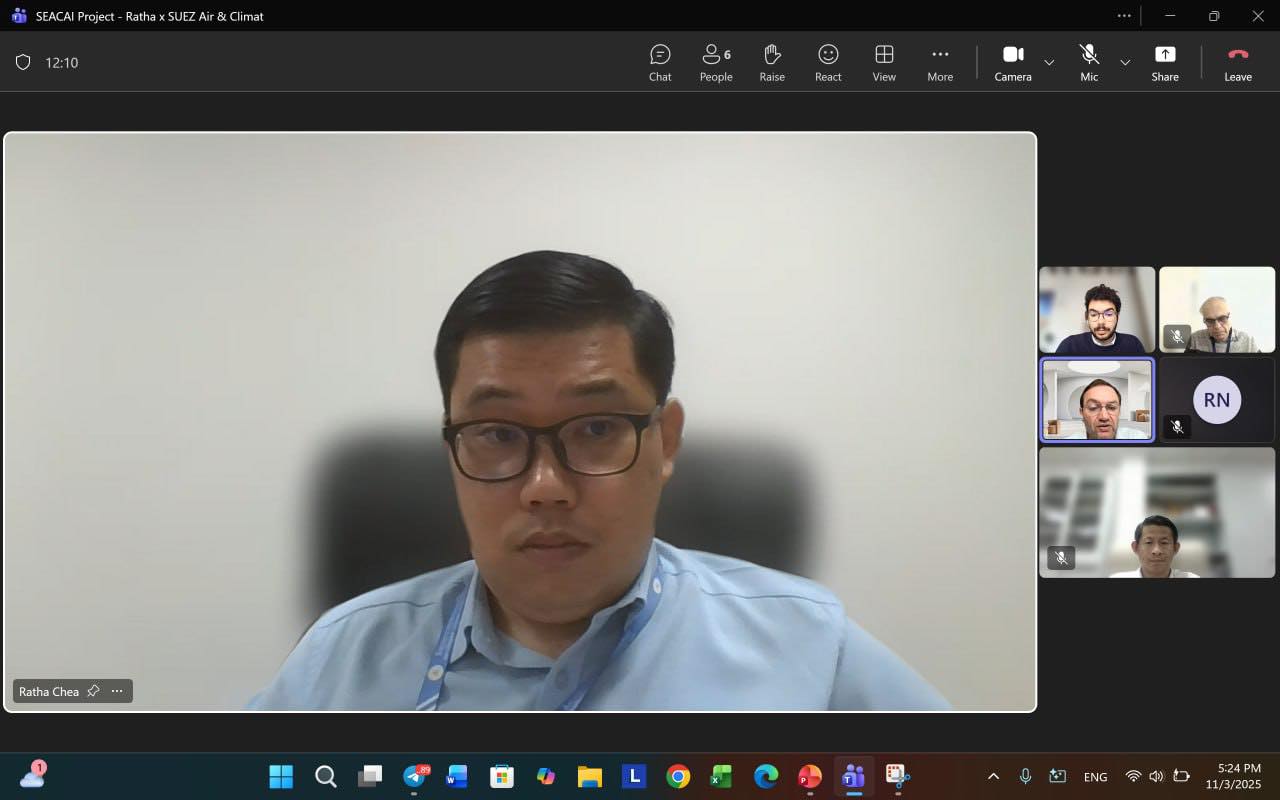Select the RN participant tile
1280x800 pixels.
[x=1217, y=400]
